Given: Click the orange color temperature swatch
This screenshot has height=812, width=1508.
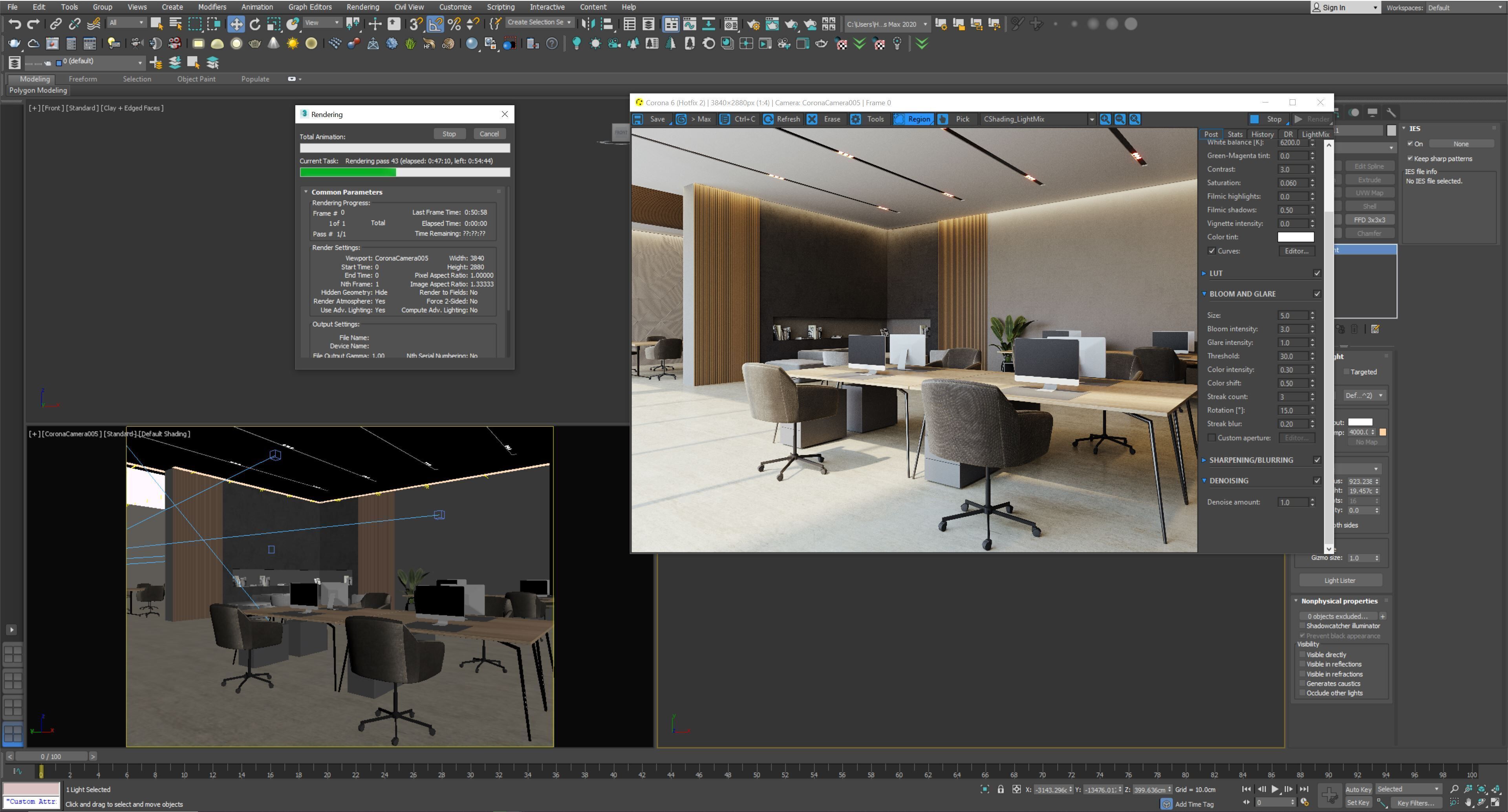Looking at the screenshot, I should (1383, 432).
